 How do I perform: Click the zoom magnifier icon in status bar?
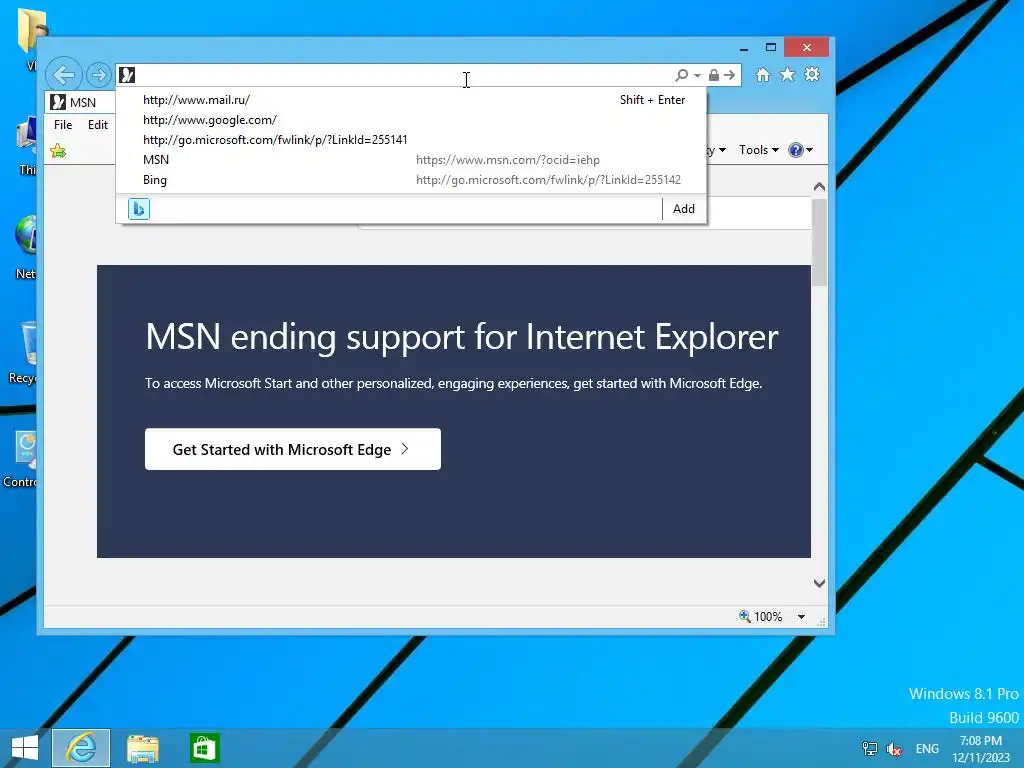coord(744,616)
